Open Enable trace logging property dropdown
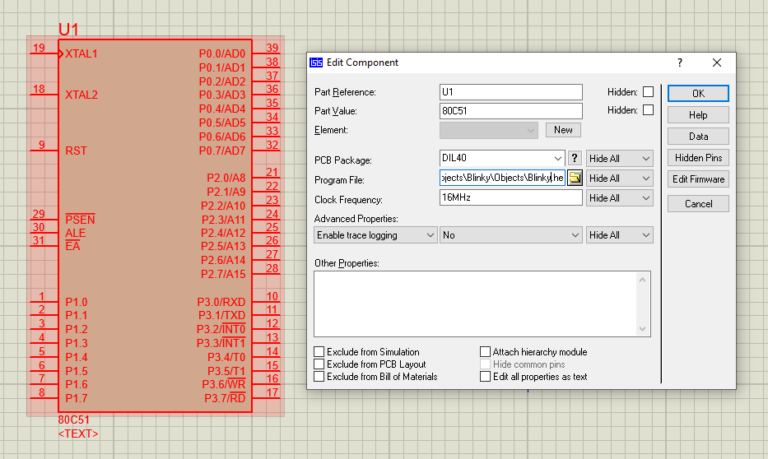 click(x=375, y=235)
